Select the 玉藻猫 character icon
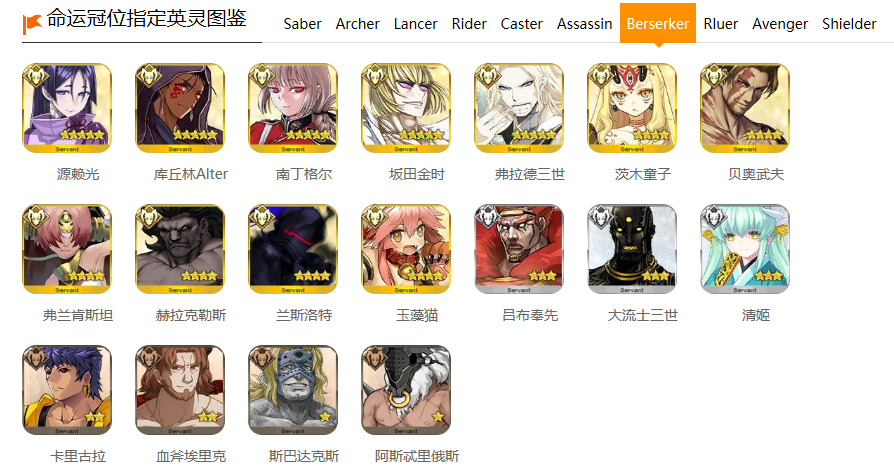The height and width of the screenshot is (475, 894). pos(406,249)
